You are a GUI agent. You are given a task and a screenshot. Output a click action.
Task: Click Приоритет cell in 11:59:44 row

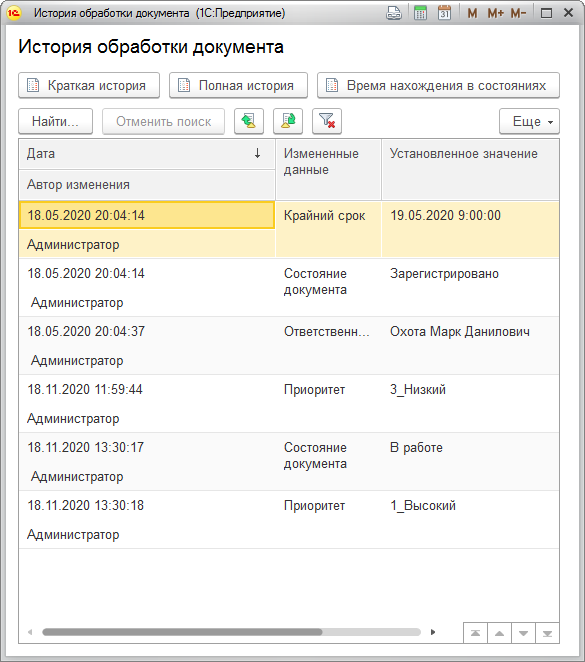click(328, 403)
